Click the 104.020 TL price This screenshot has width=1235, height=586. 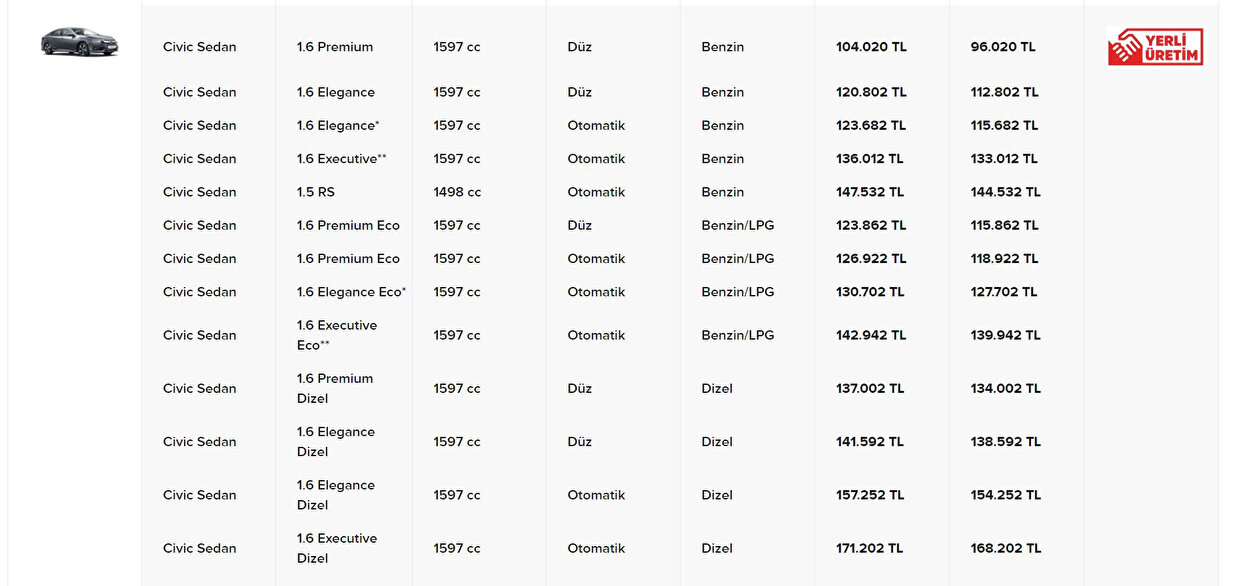[871, 47]
